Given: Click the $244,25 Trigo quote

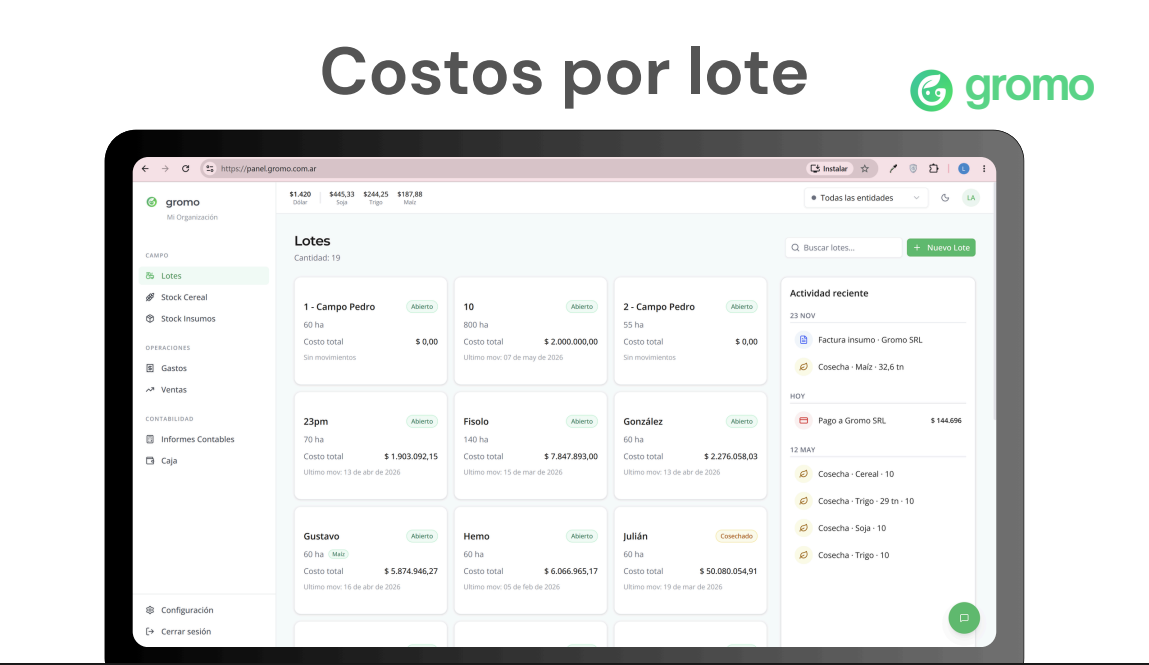Looking at the screenshot, I should tap(376, 198).
